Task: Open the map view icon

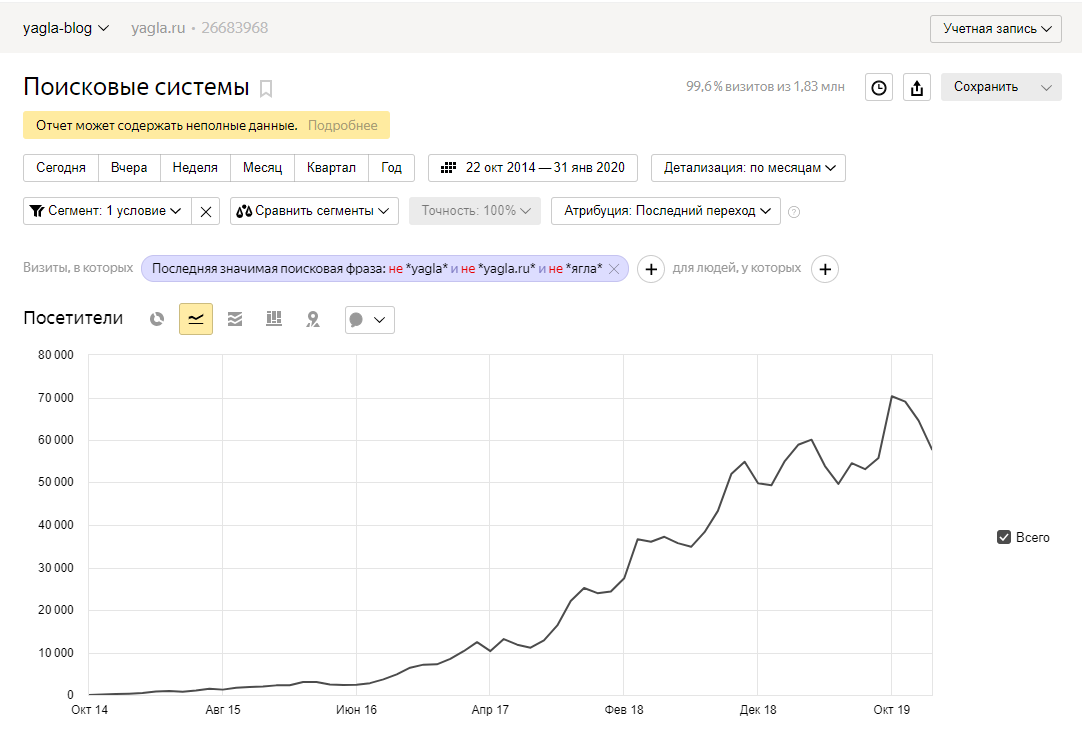Action: 313,319
